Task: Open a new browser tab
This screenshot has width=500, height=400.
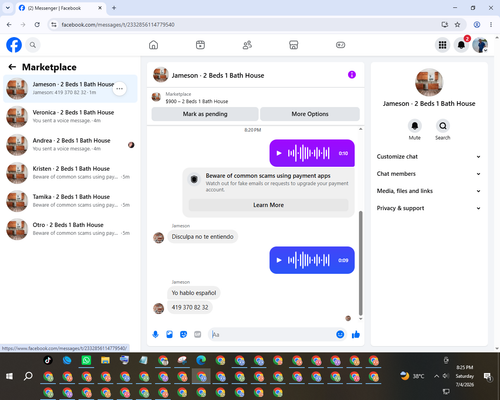Action: pos(114,8)
